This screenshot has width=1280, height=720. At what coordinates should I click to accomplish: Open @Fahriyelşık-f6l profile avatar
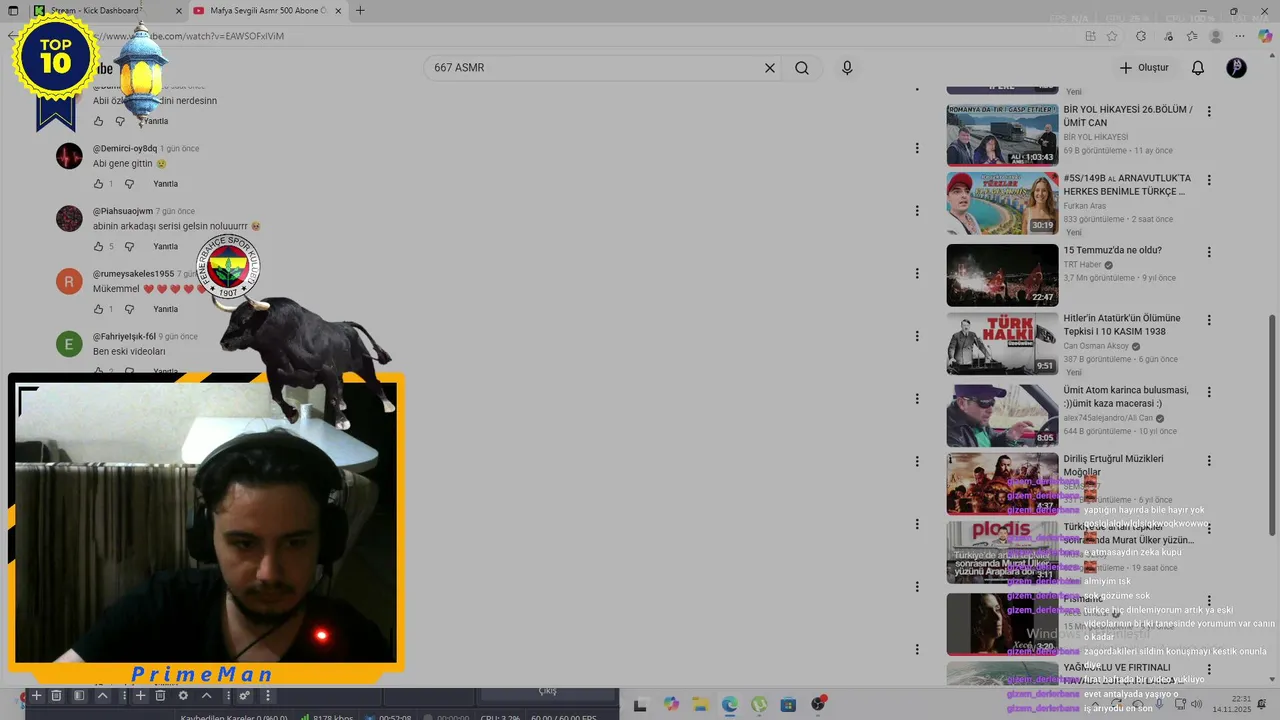pos(69,344)
